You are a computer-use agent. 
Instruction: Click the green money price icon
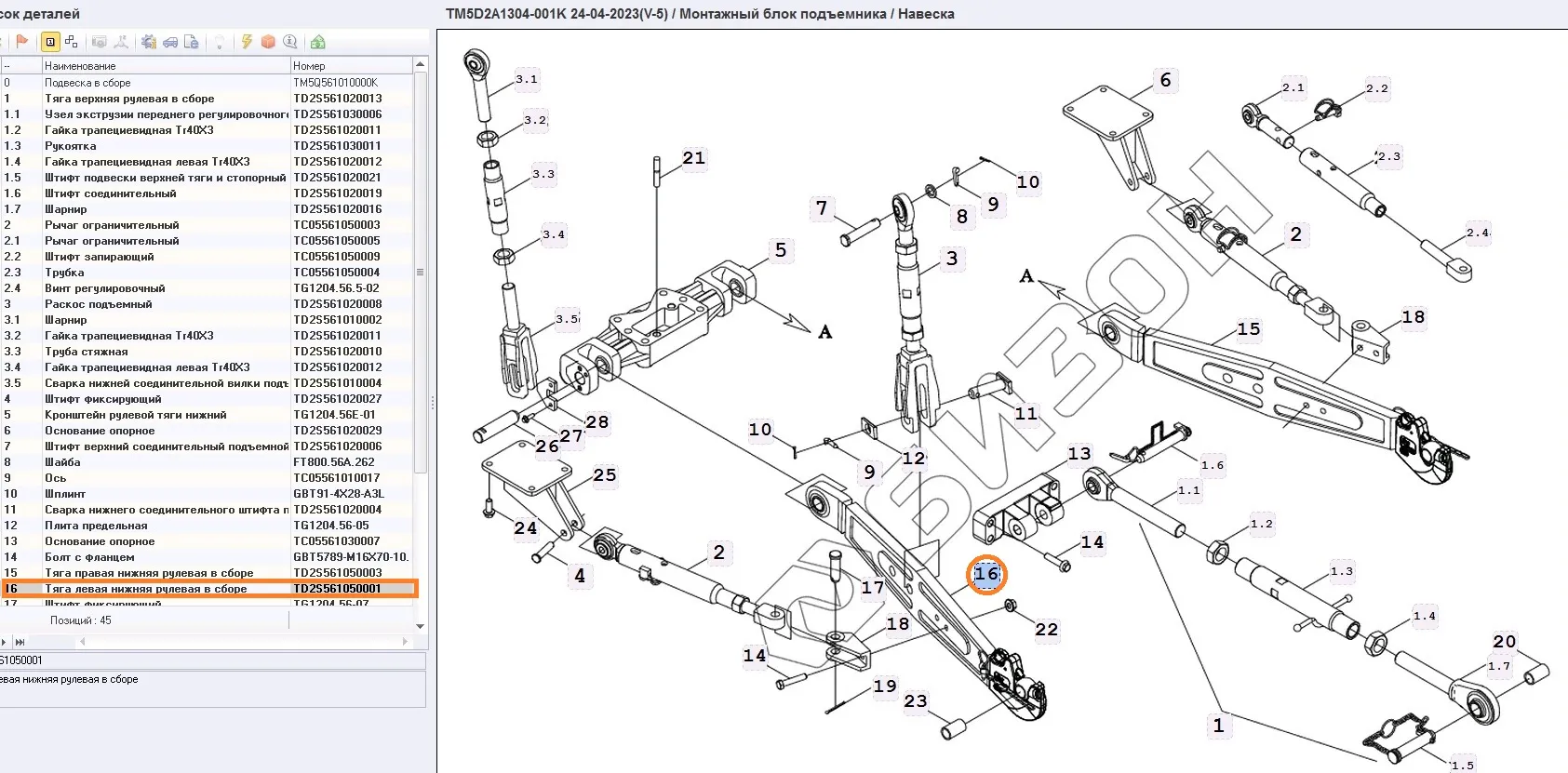pos(318,42)
